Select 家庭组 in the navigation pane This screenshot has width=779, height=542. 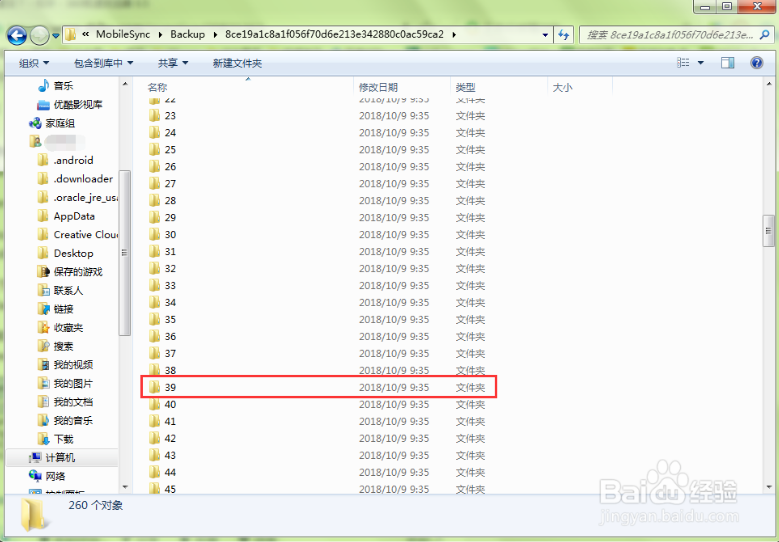(60, 123)
